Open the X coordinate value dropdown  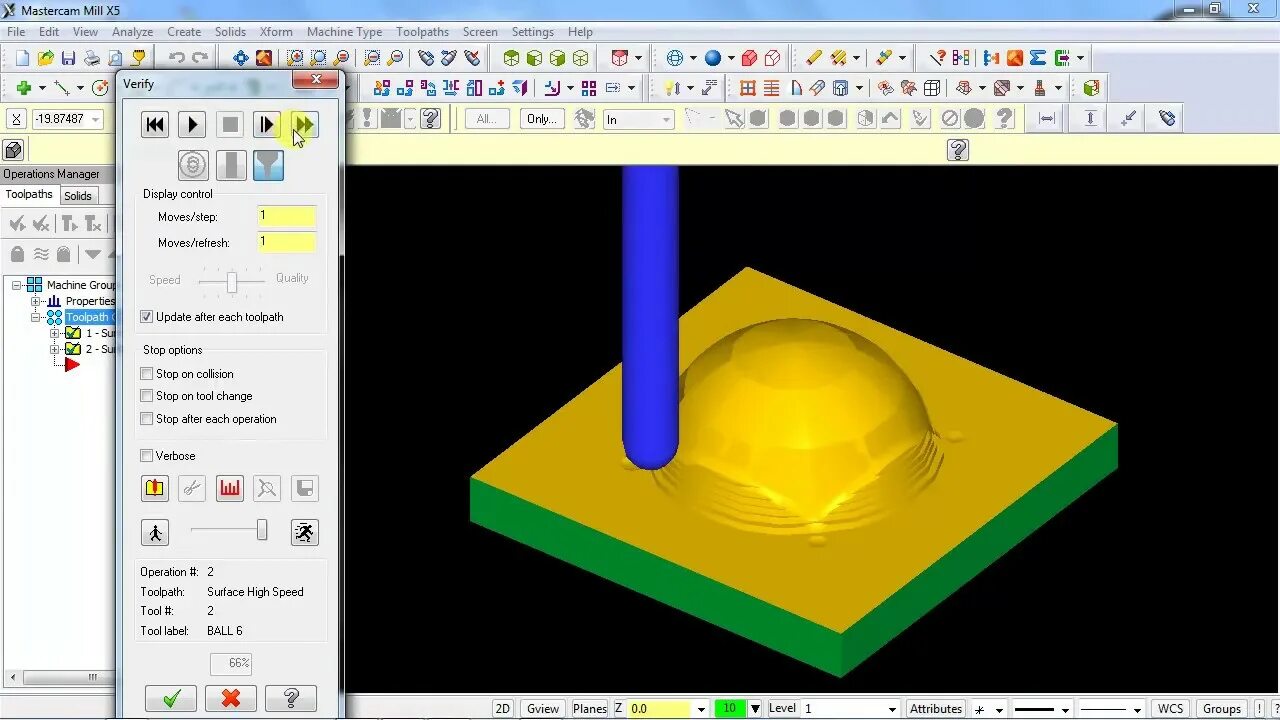pyautogui.click(x=96, y=119)
